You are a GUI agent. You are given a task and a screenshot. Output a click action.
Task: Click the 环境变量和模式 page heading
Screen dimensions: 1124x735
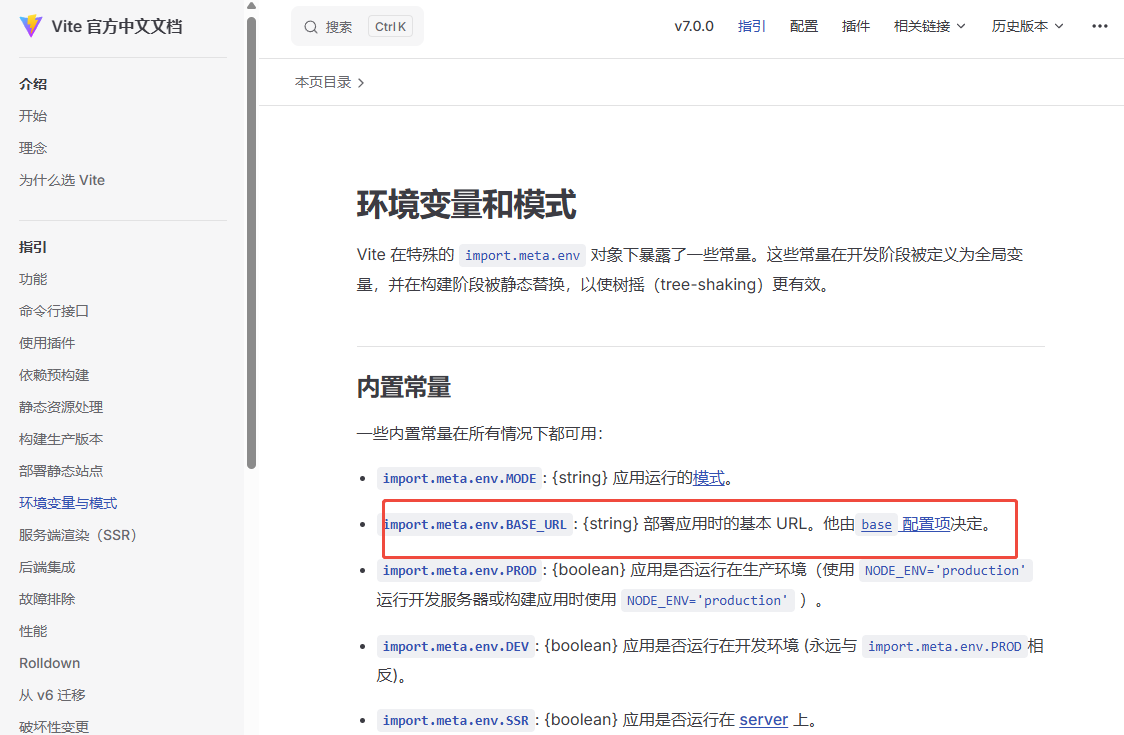pos(467,204)
